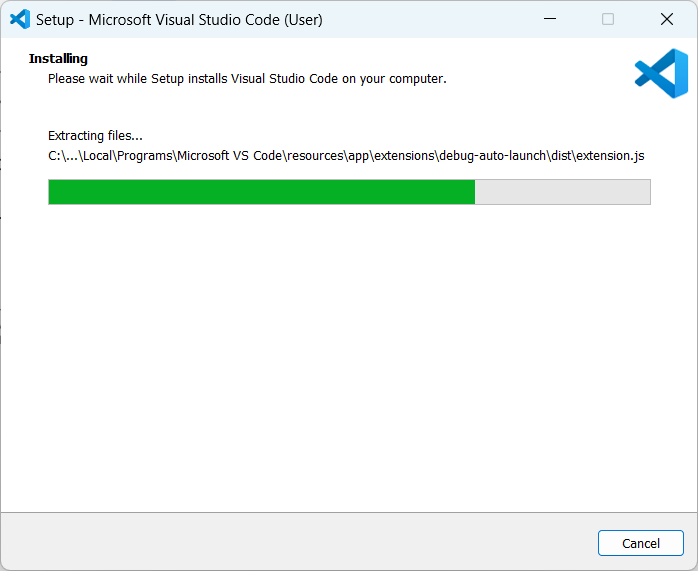The width and height of the screenshot is (698, 571).
Task: Click the gray unfilled part of progress bar
Action: point(562,192)
